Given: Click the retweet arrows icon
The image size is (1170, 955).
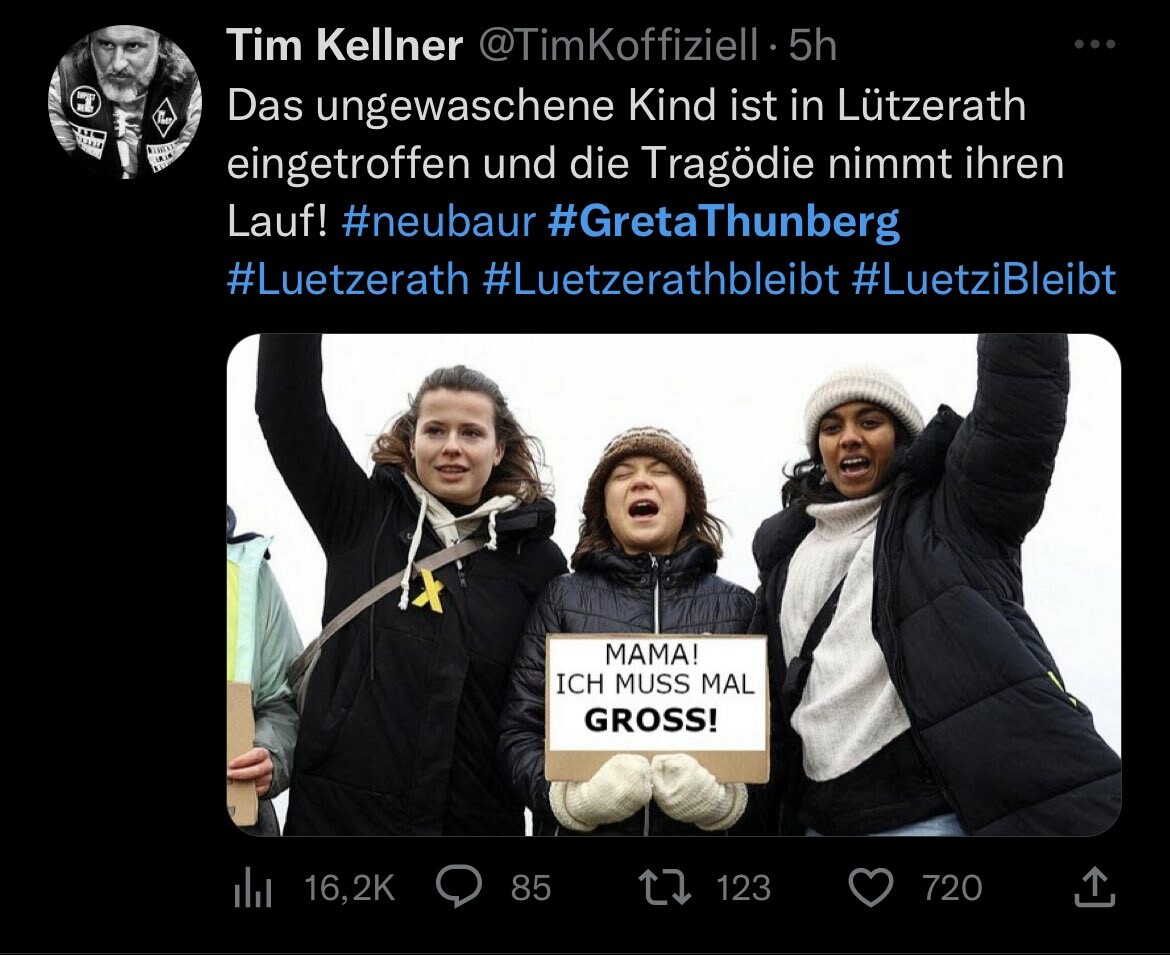Looking at the screenshot, I should point(666,888).
